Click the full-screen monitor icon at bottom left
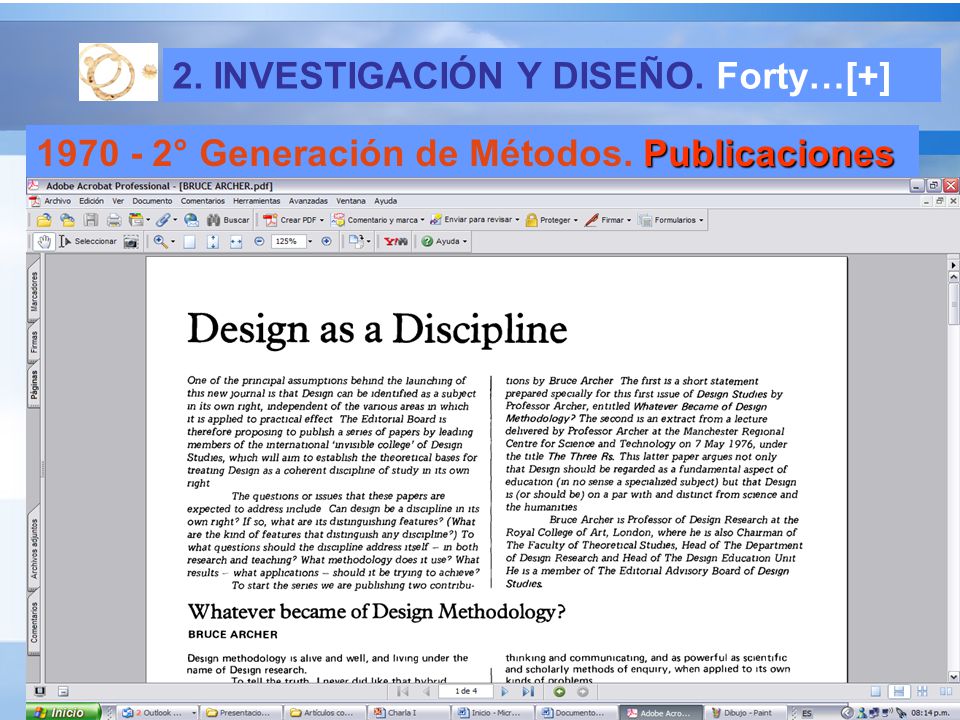The width and height of the screenshot is (960, 720). tap(40, 691)
